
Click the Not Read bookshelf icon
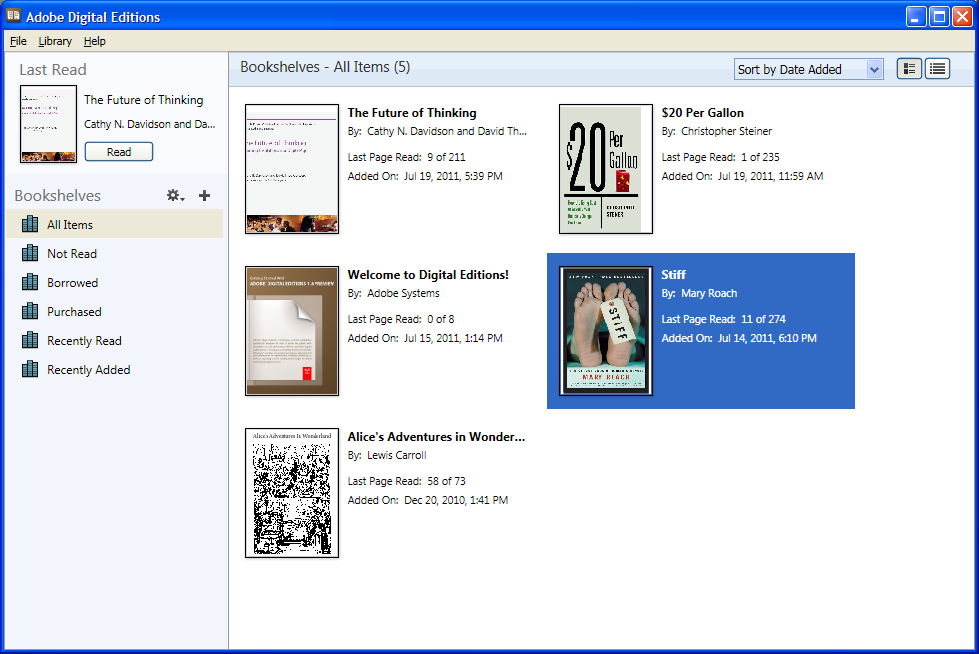pyautogui.click(x=30, y=253)
